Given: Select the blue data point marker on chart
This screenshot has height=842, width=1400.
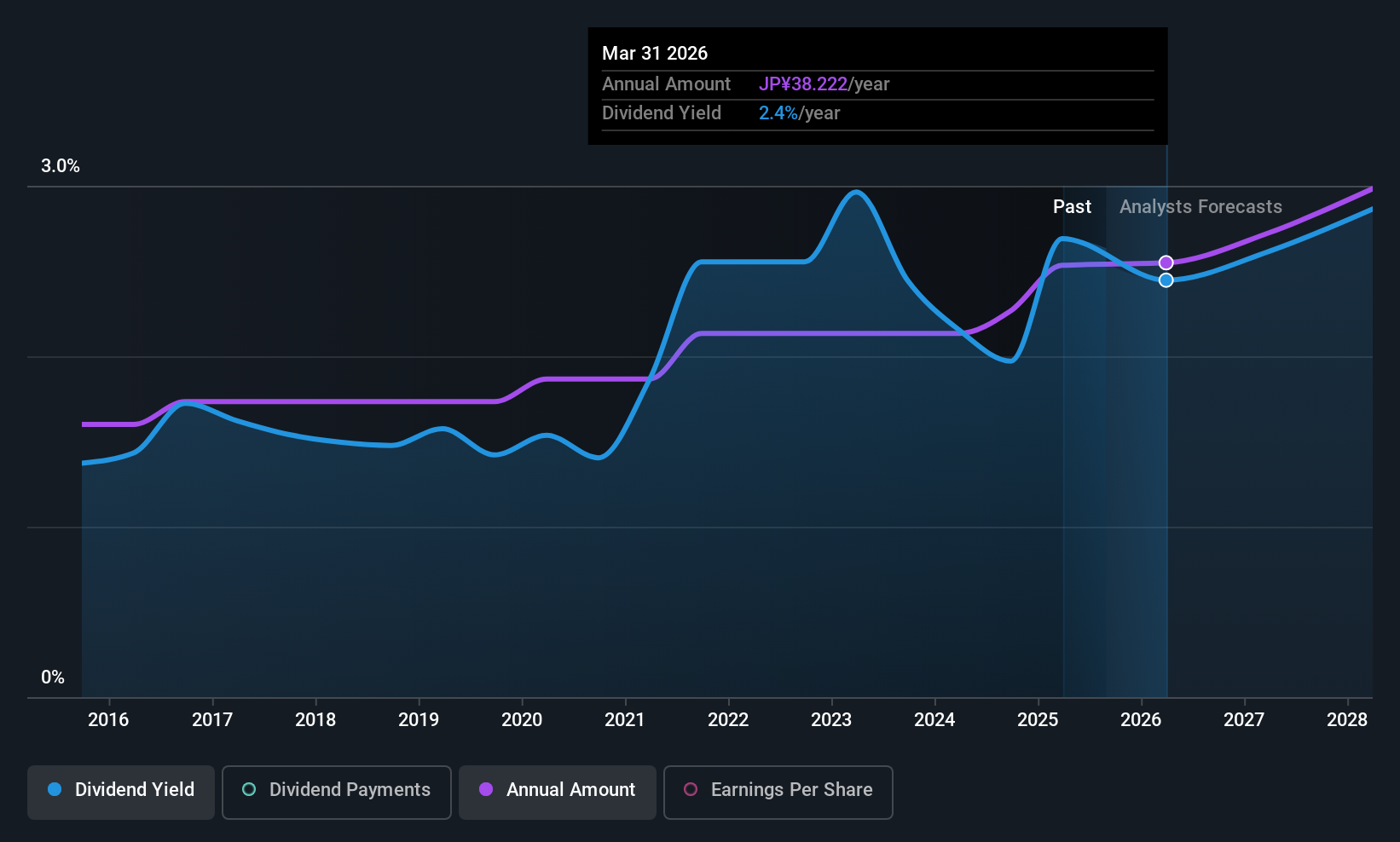Looking at the screenshot, I should tap(1166, 280).
